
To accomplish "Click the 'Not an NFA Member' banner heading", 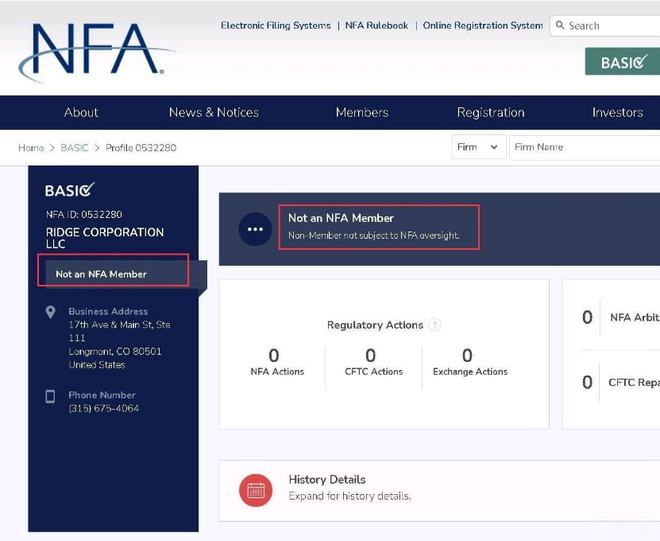I will point(341,218).
